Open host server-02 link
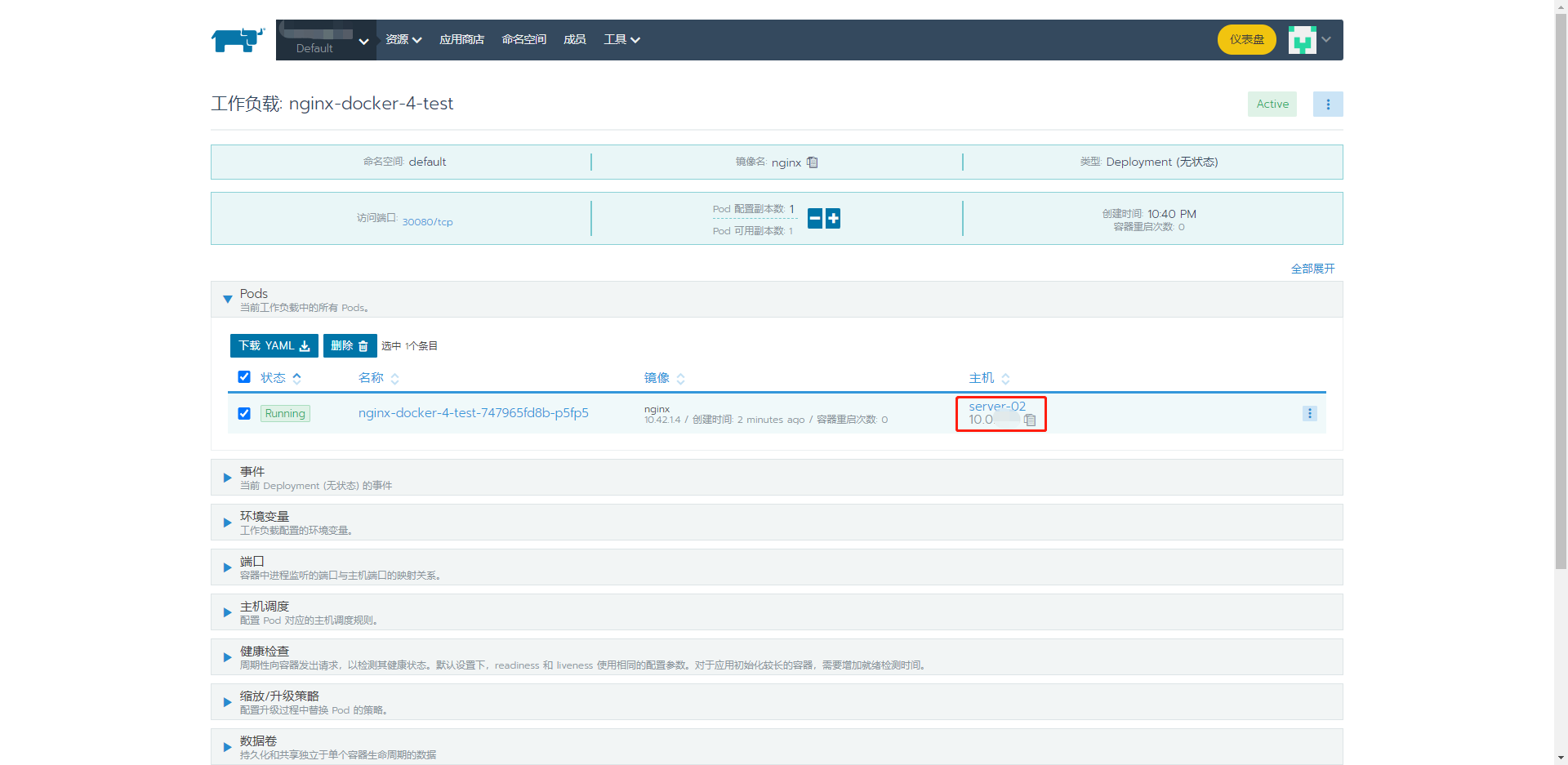Image resolution: width=1568 pixels, height=765 pixels. coord(997,406)
